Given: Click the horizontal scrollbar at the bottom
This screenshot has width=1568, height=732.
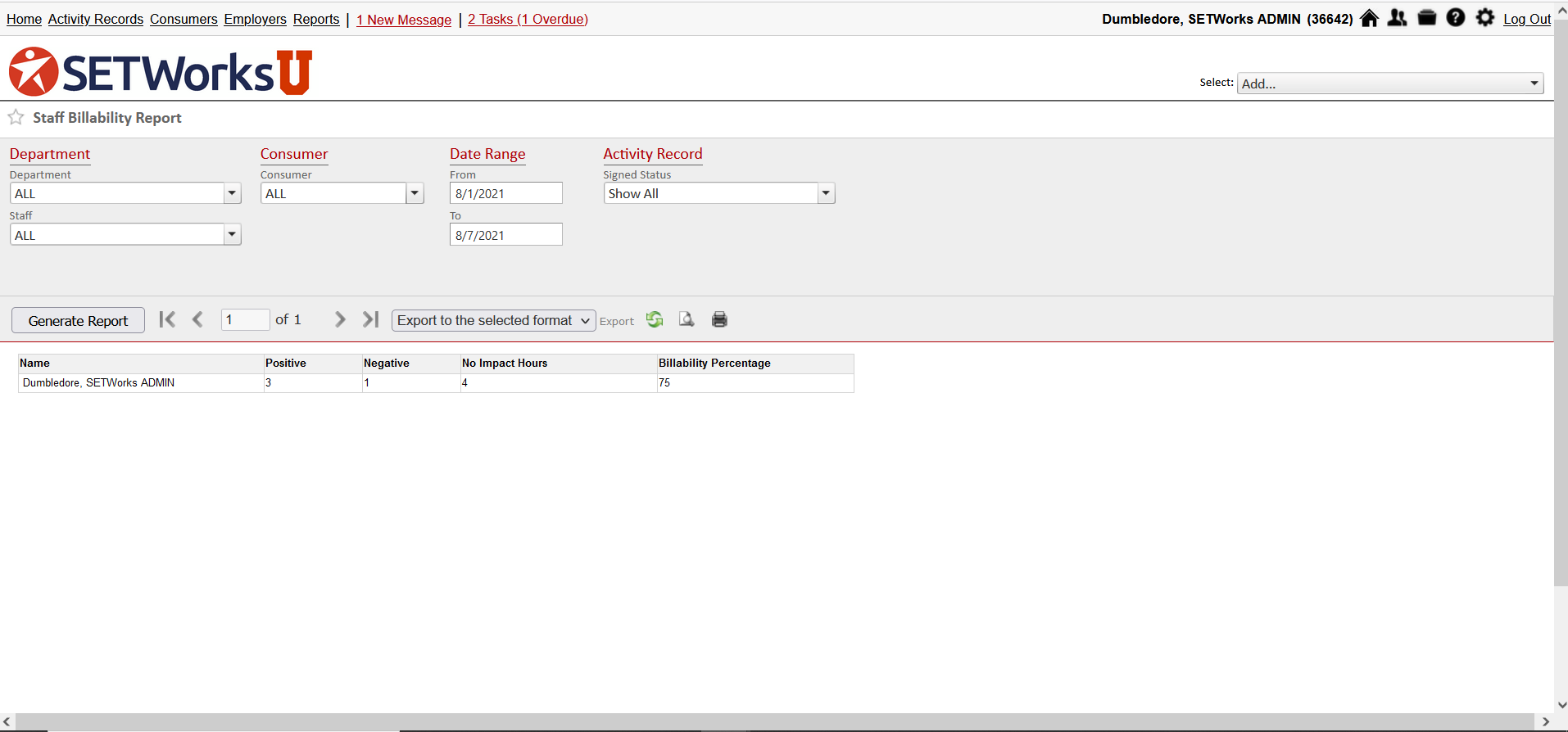Looking at the screenshot, I should [774, 721].
